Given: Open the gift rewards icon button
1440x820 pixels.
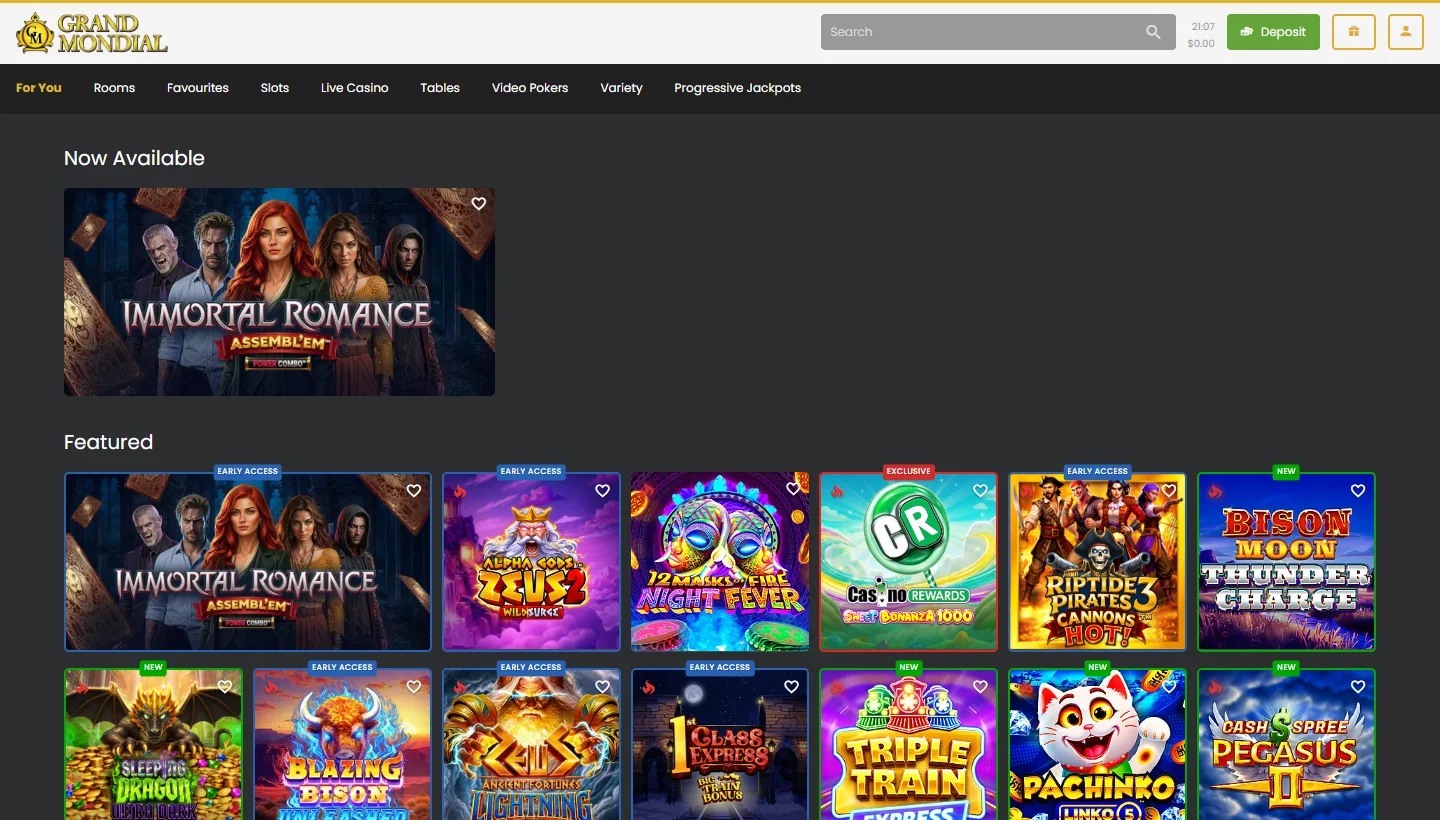Looking at the screenshot, I should click(x=1354, y=32).
